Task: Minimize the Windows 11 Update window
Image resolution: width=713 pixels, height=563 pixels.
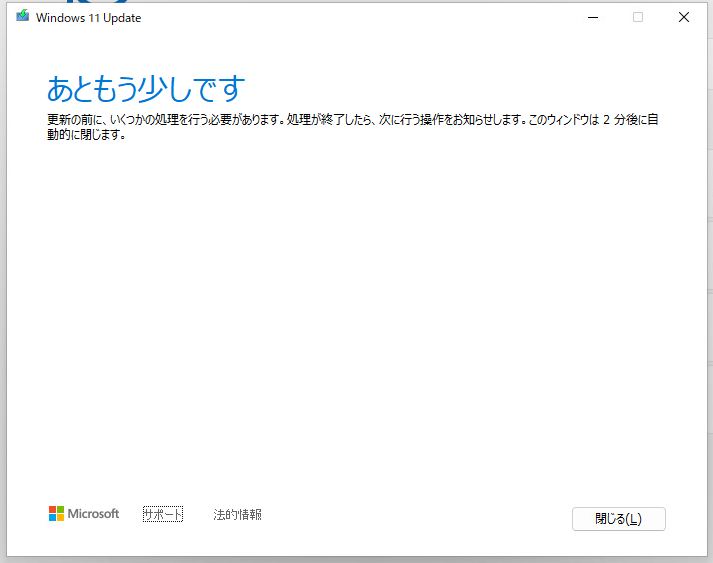Action: click(x=593, y=17)
